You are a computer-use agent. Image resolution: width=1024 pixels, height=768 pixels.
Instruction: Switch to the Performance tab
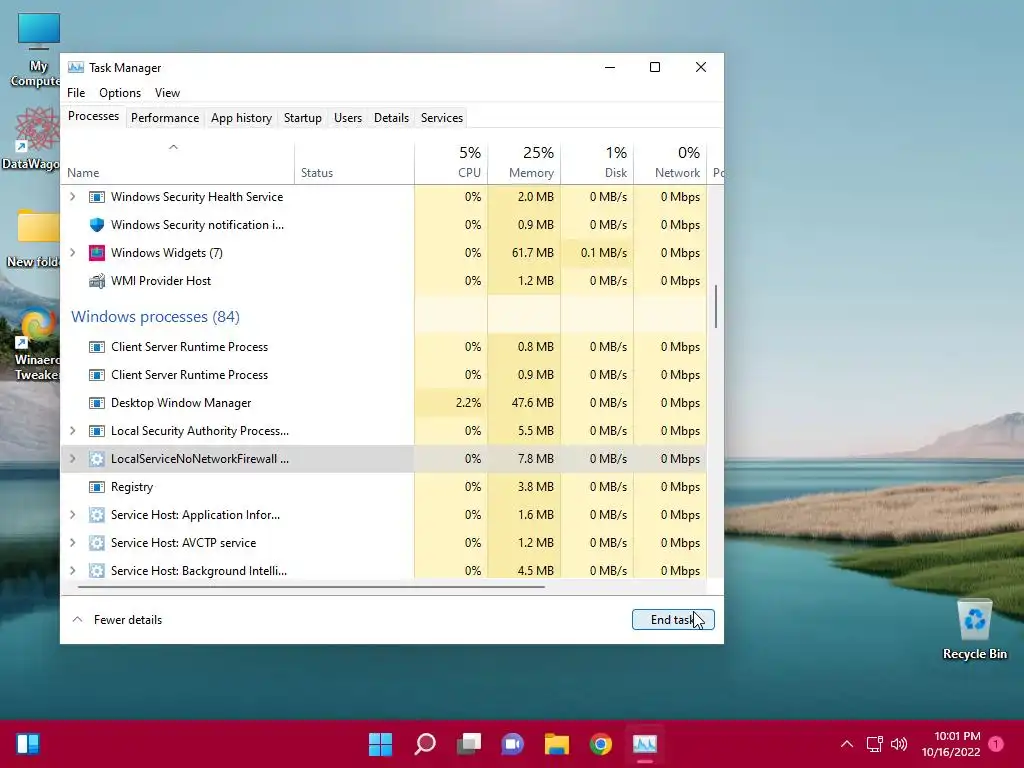pyautogui.click(x=165, y=118)
